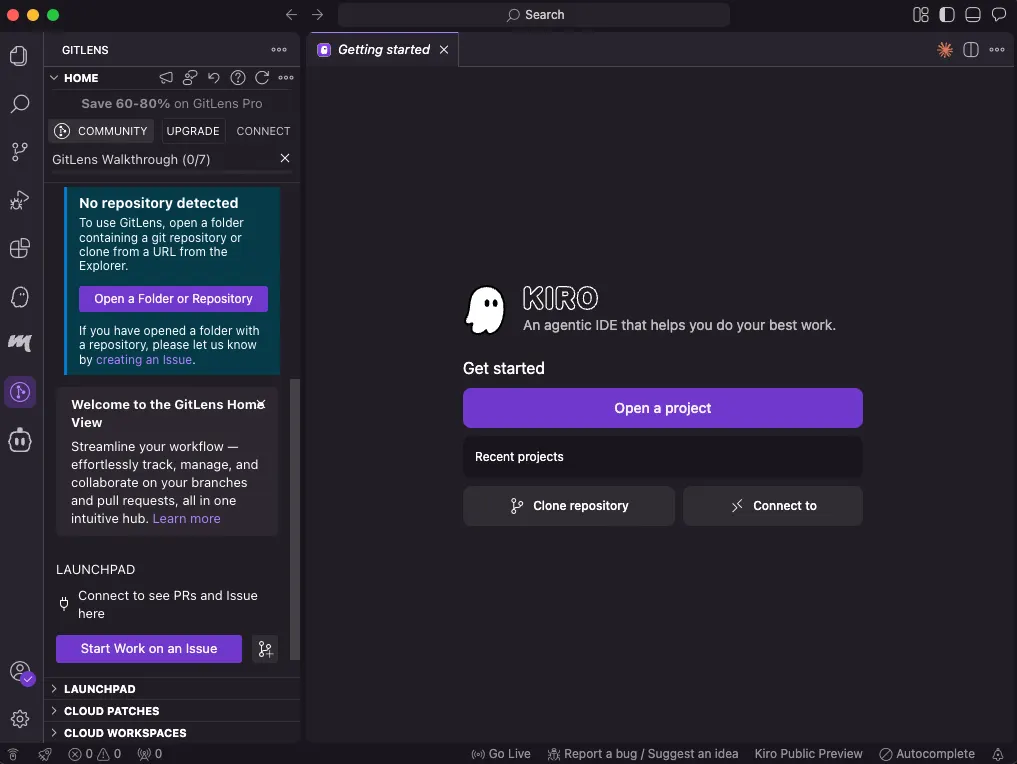Open GITLENS panel more actions menu
Image resolution: width=1017 pixels, height=764 pixels.
(x=279, y=50)
